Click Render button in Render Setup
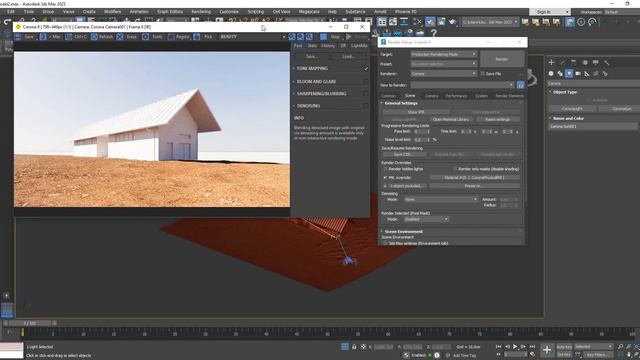The height and width of the screenshot is (360, 640). click(x=502, y=59)
